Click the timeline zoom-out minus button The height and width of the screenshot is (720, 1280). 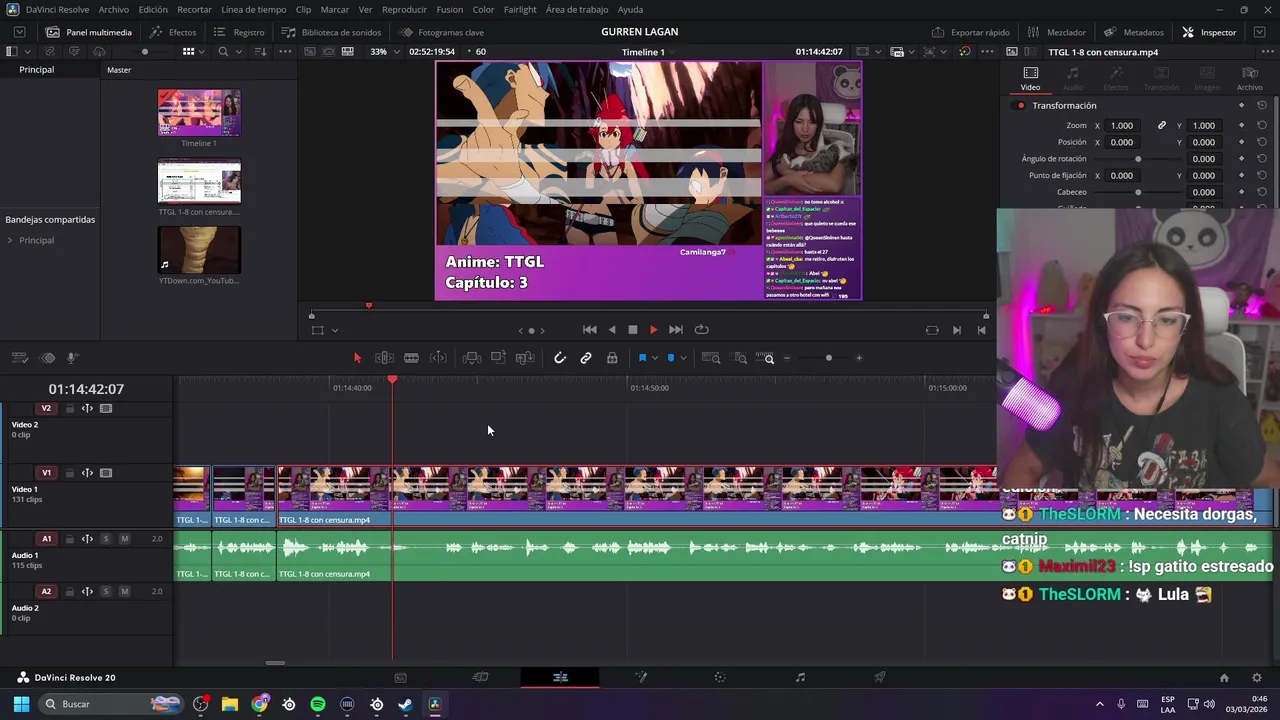787,358
